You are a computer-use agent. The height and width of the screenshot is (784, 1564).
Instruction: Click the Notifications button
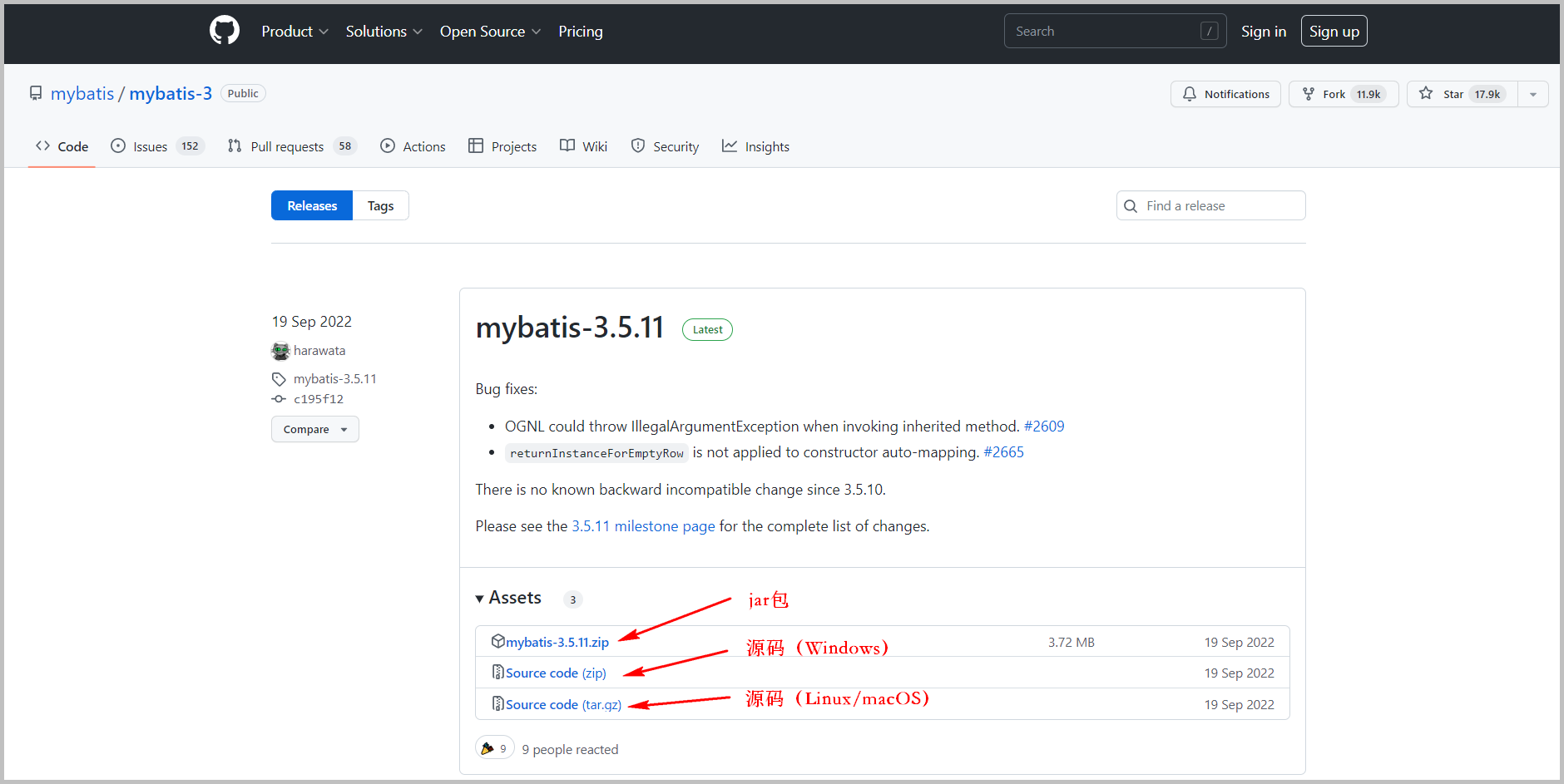pos(1225,94)
